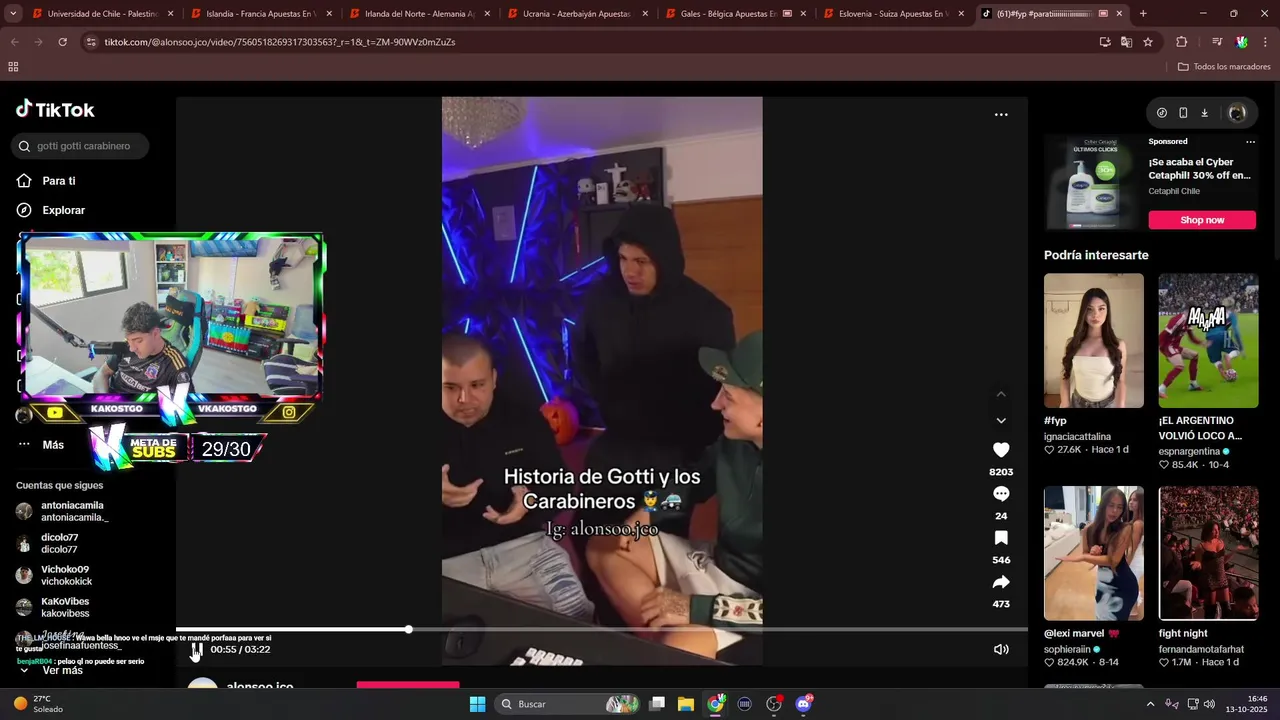The image size is (1280, 720).
Task: Click the TikTok logo
Action: click(x=55, y=110)
